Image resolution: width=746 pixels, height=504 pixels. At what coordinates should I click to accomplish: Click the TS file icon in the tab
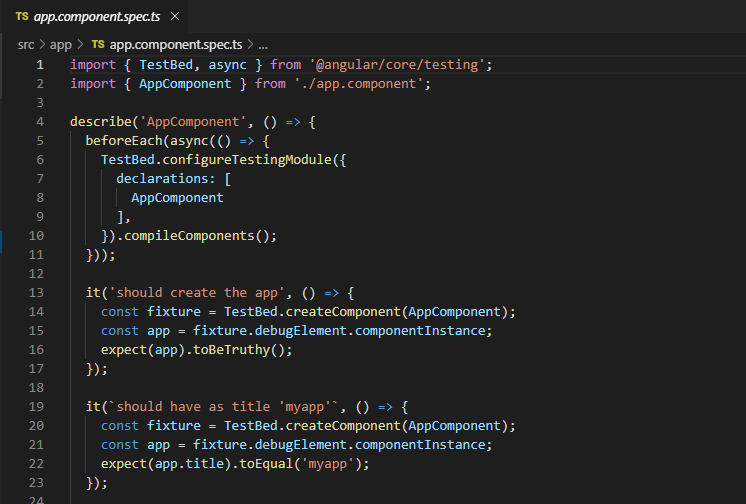point(22,16)
